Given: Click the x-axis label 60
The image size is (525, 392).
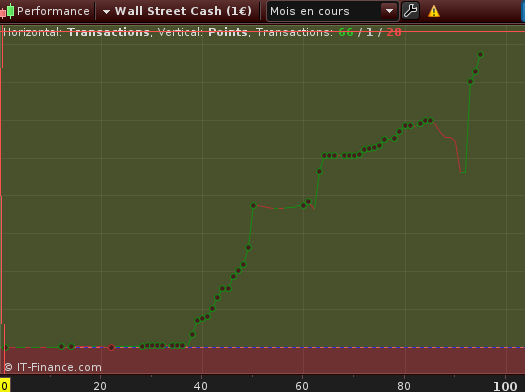Looking at the screenshot, I should [302, 386].
